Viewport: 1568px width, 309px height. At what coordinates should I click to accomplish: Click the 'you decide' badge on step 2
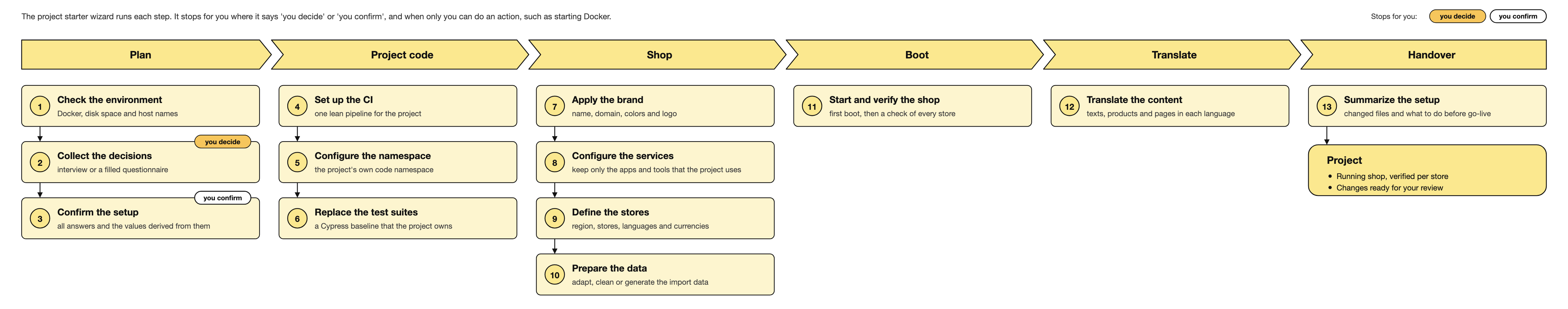[223, 142]
